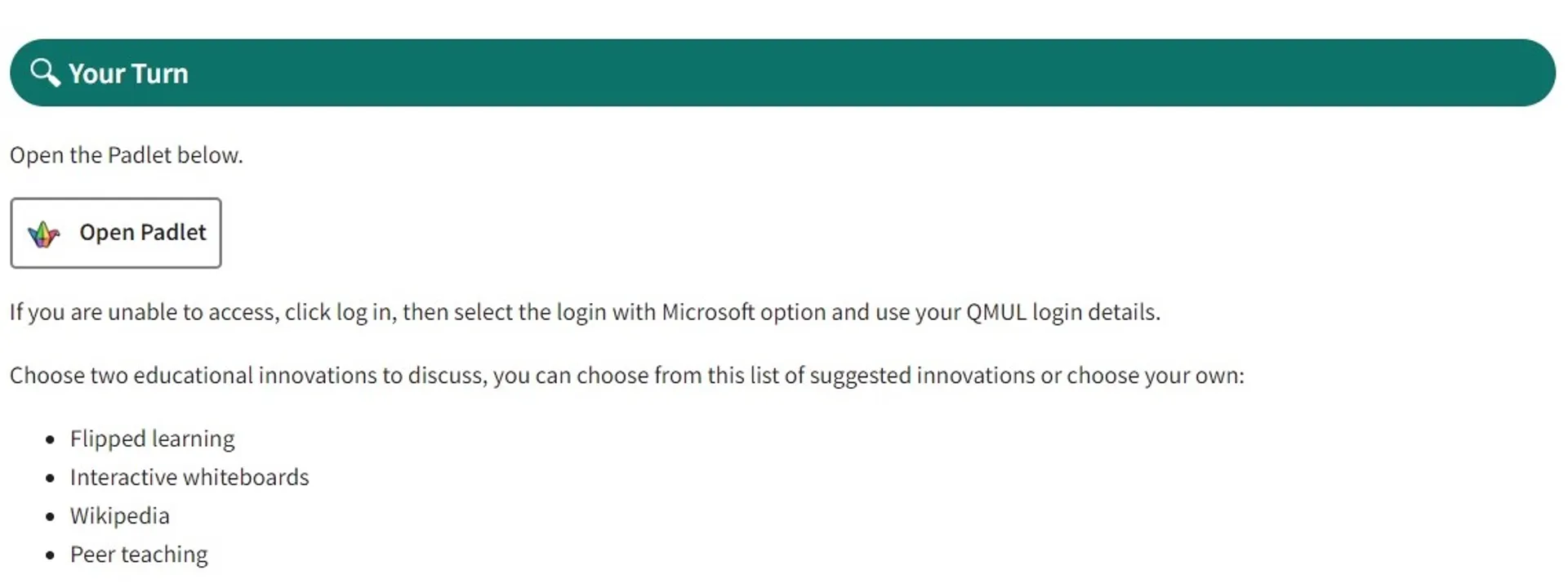
Task: Click the magnifier icon in Your Turn header
Action: tap(45, 73)
